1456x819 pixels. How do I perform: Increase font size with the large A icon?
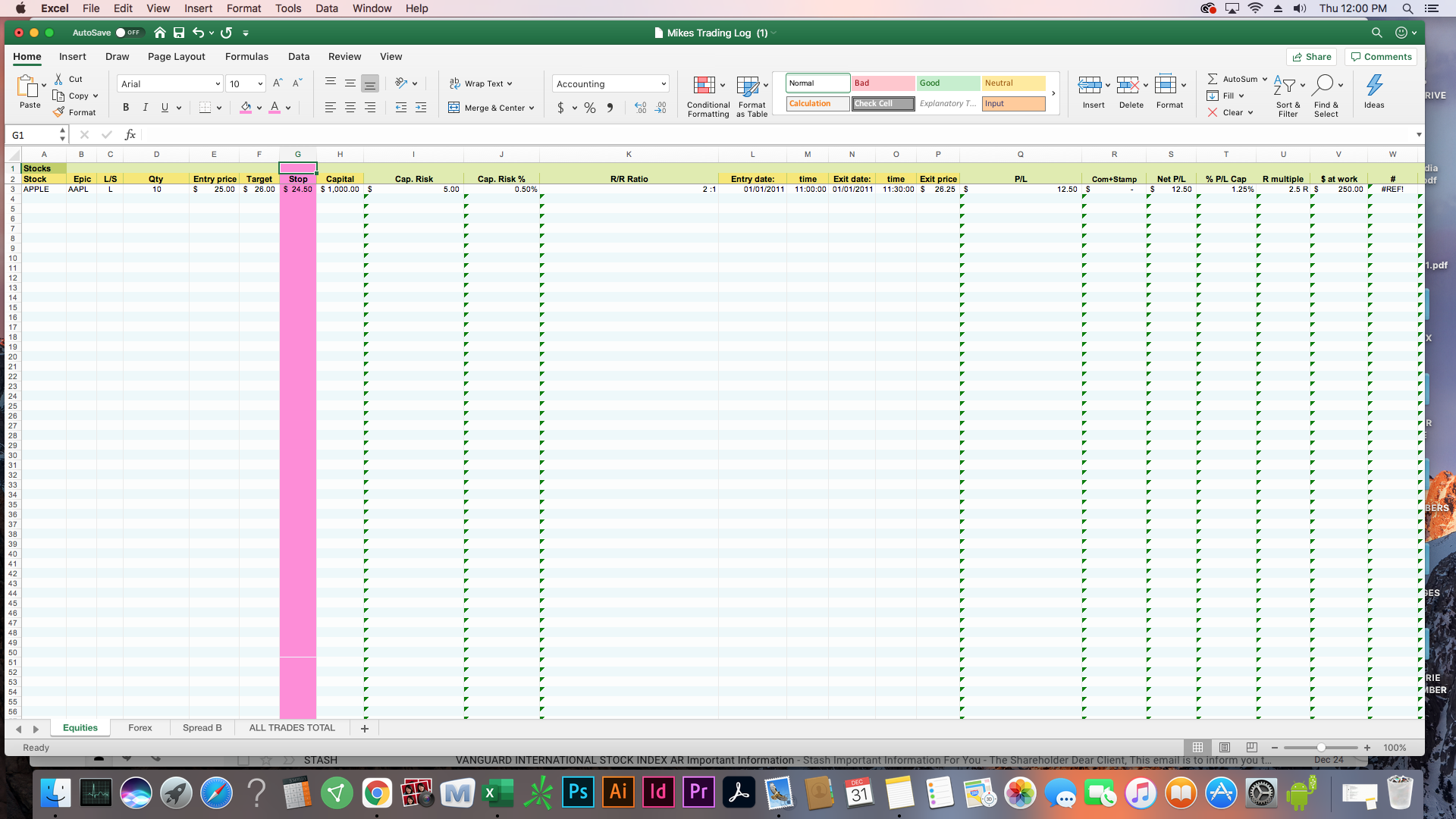click(278, 83)
